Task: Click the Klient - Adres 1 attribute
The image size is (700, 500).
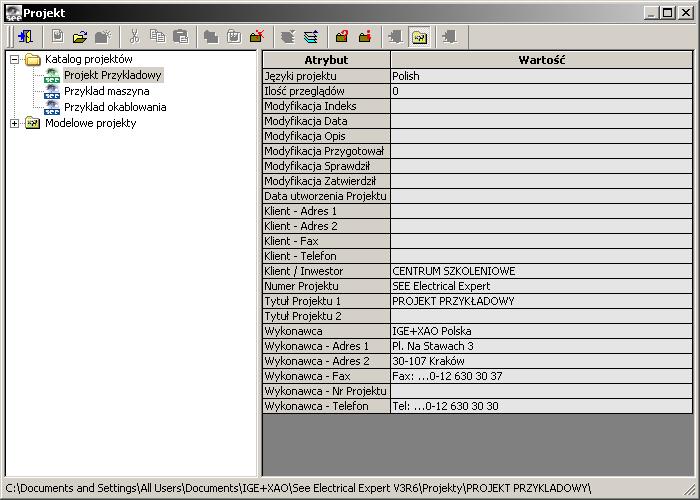Action: [x=326, y=211]
